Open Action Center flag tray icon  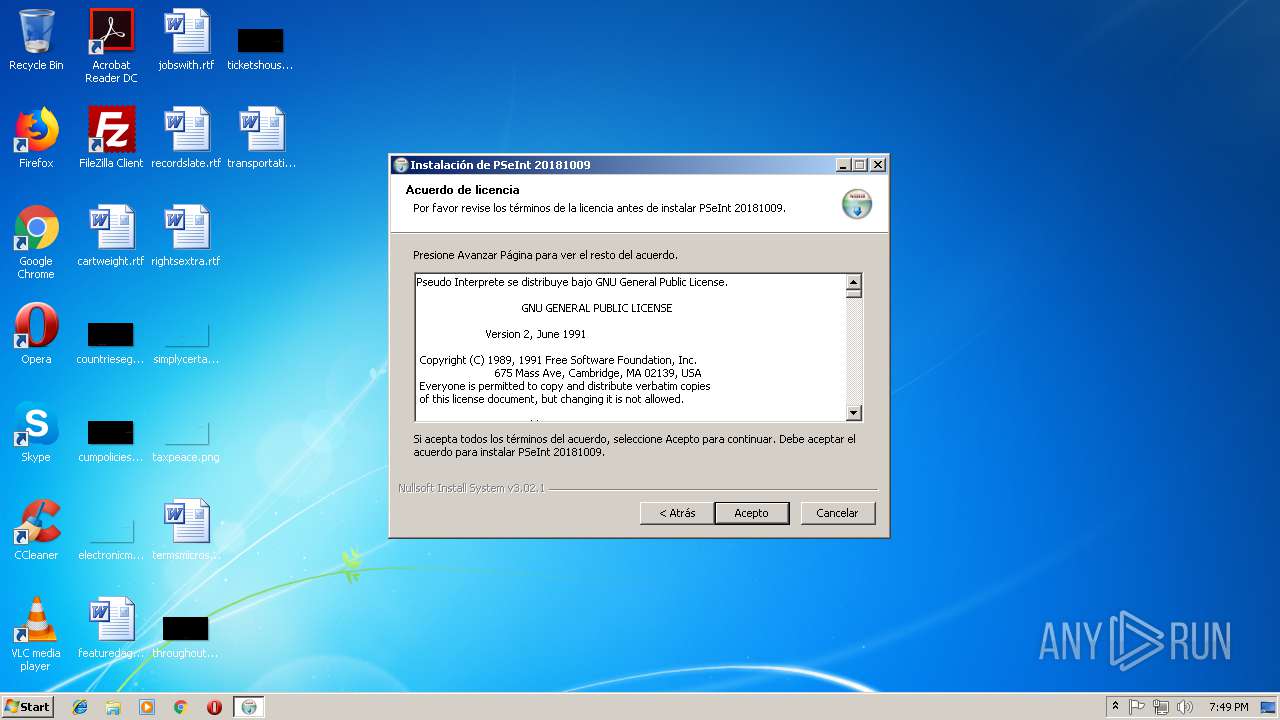click(1137, 707)
